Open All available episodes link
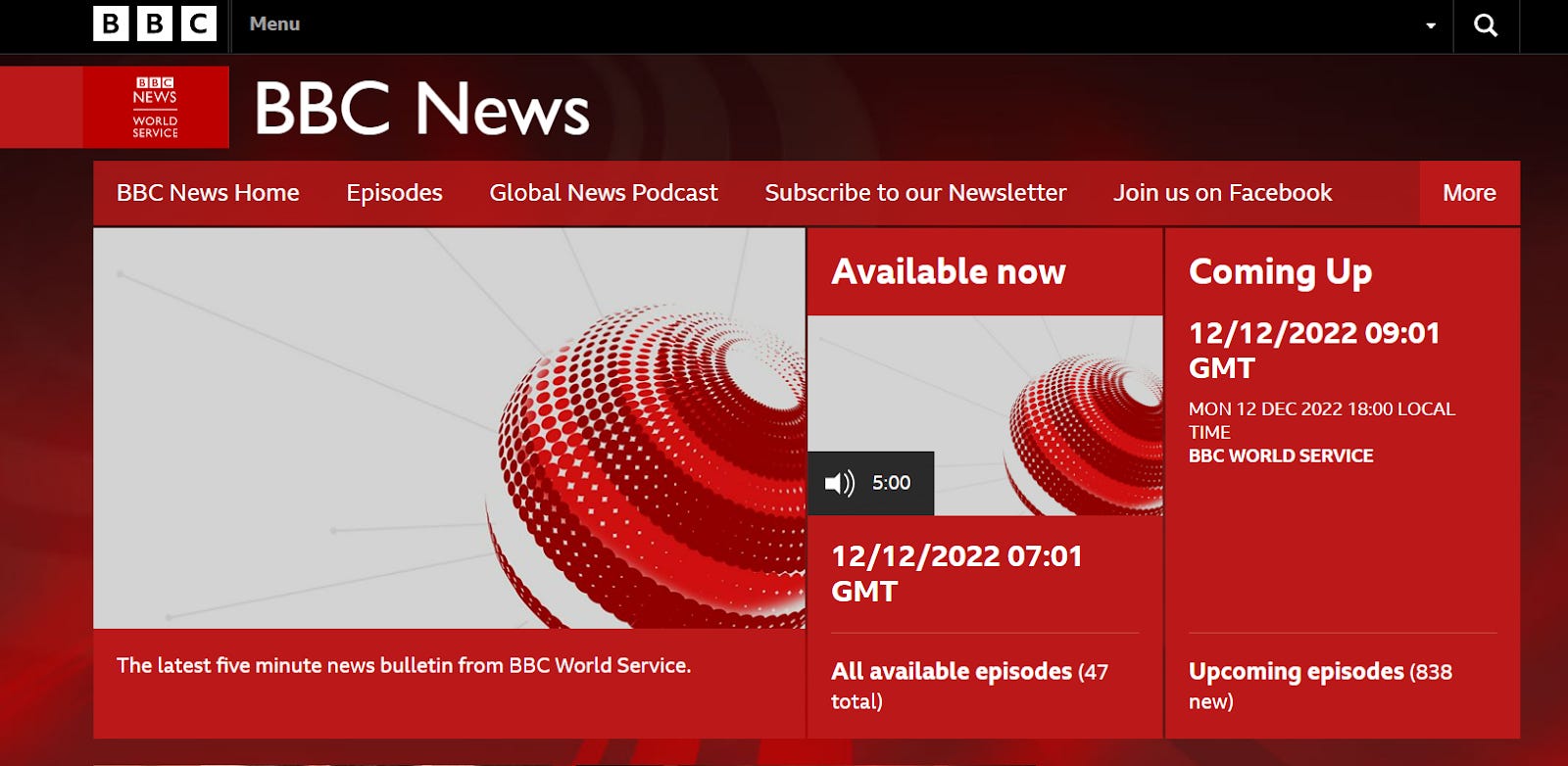1568x766 pixels. 952,672
